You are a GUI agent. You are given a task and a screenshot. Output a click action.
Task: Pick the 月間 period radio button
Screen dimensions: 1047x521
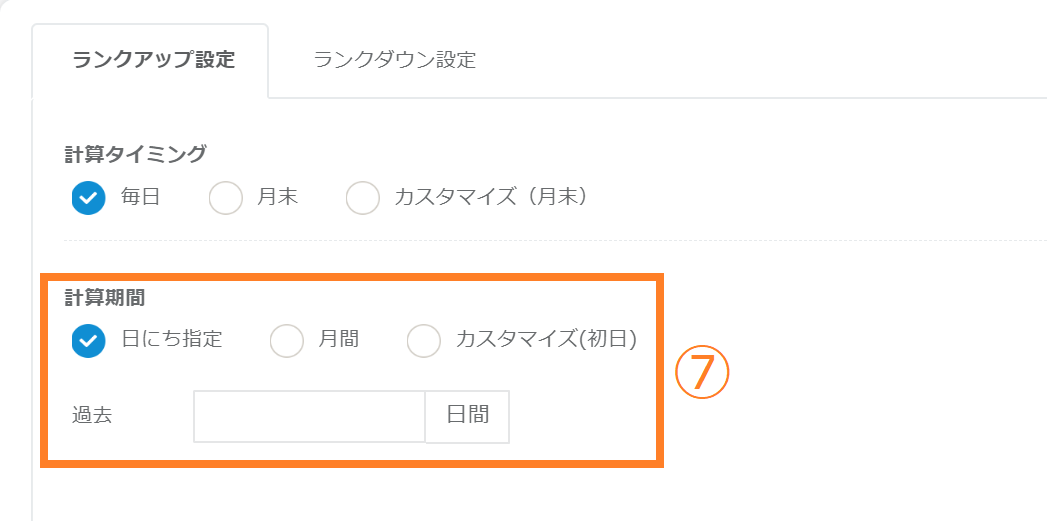(x=287, y=340)
